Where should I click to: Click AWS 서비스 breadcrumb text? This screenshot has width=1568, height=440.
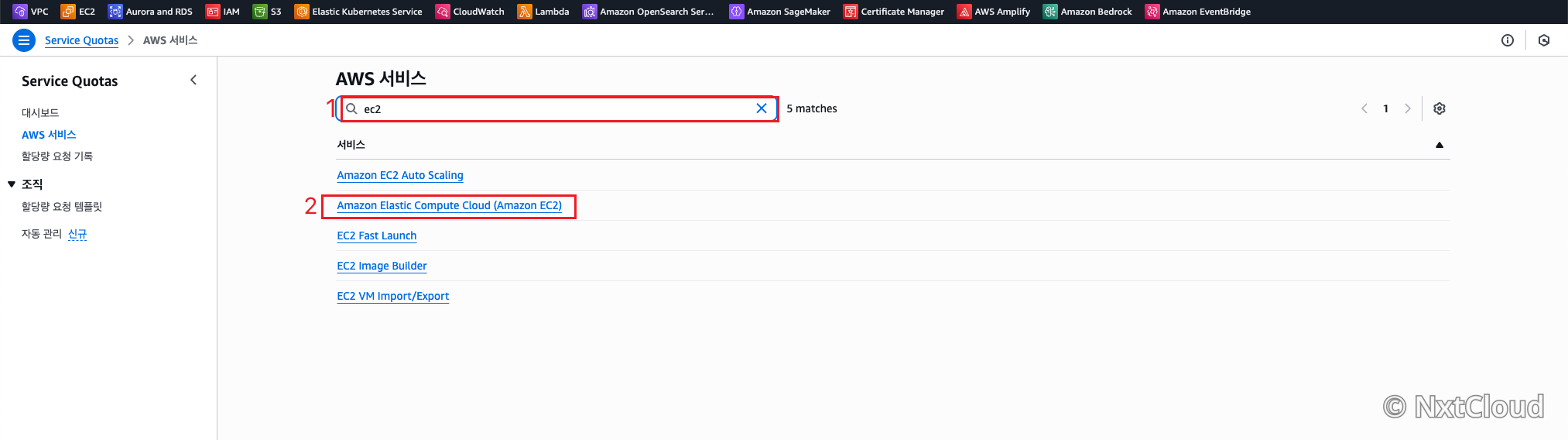click(170, 40)
